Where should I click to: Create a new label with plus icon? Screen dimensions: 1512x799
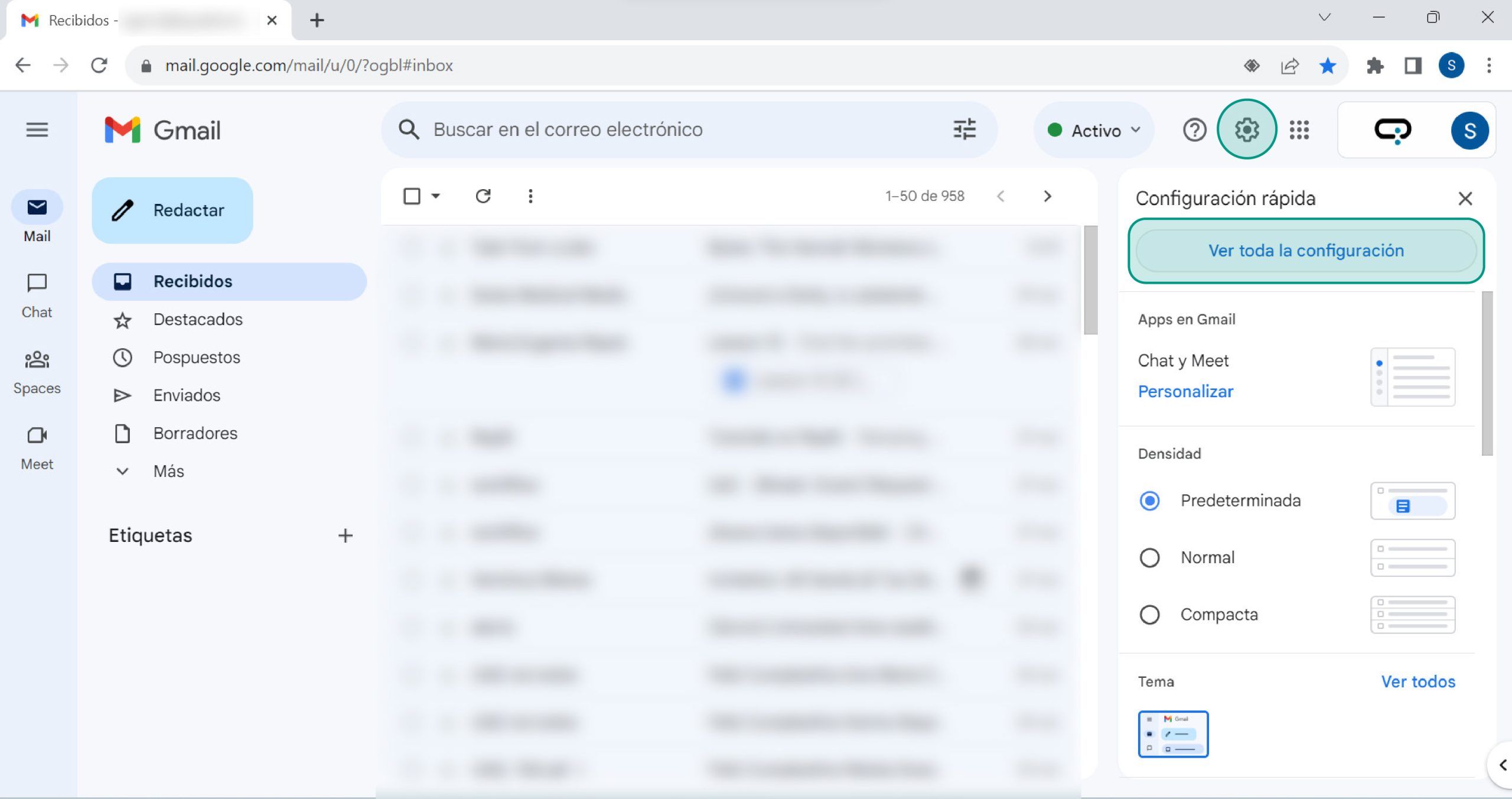tap(345, 535)
